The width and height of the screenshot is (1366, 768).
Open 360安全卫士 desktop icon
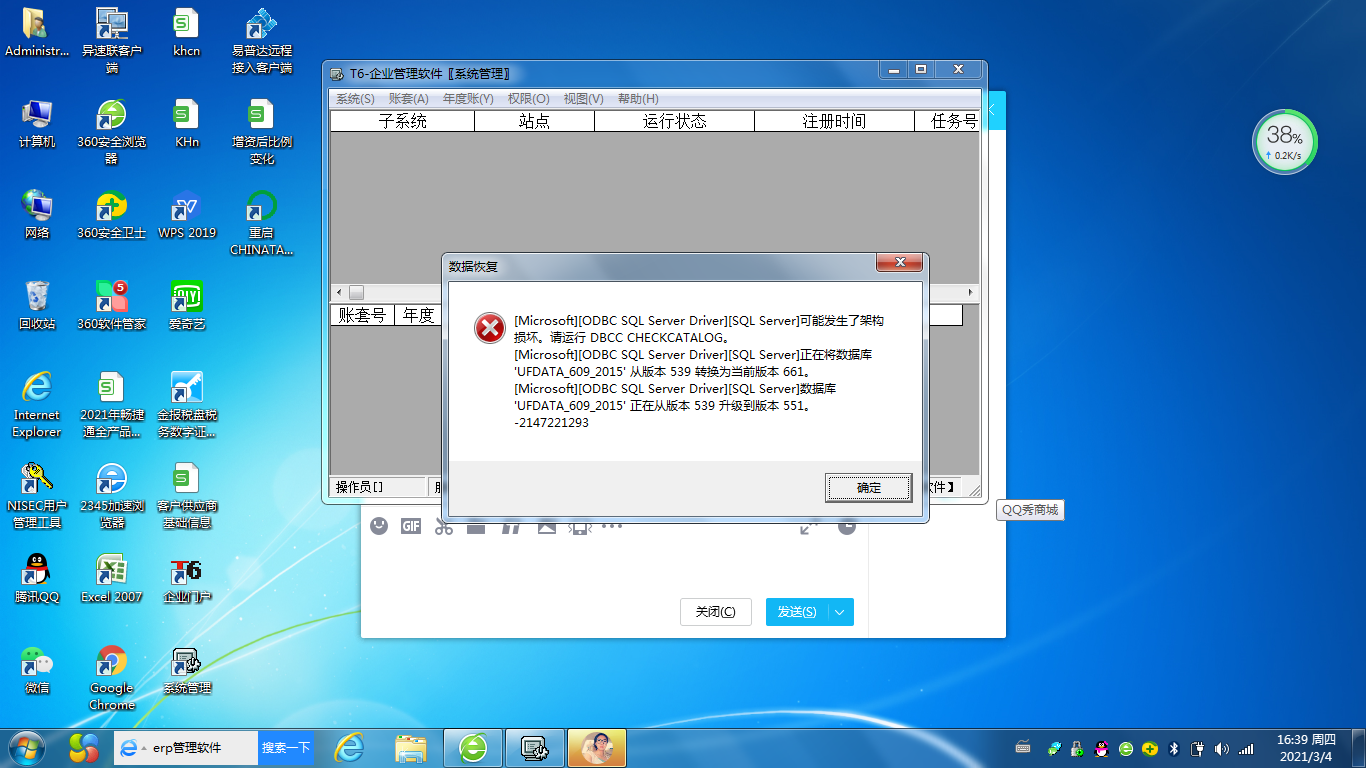[x=112, y=215]
